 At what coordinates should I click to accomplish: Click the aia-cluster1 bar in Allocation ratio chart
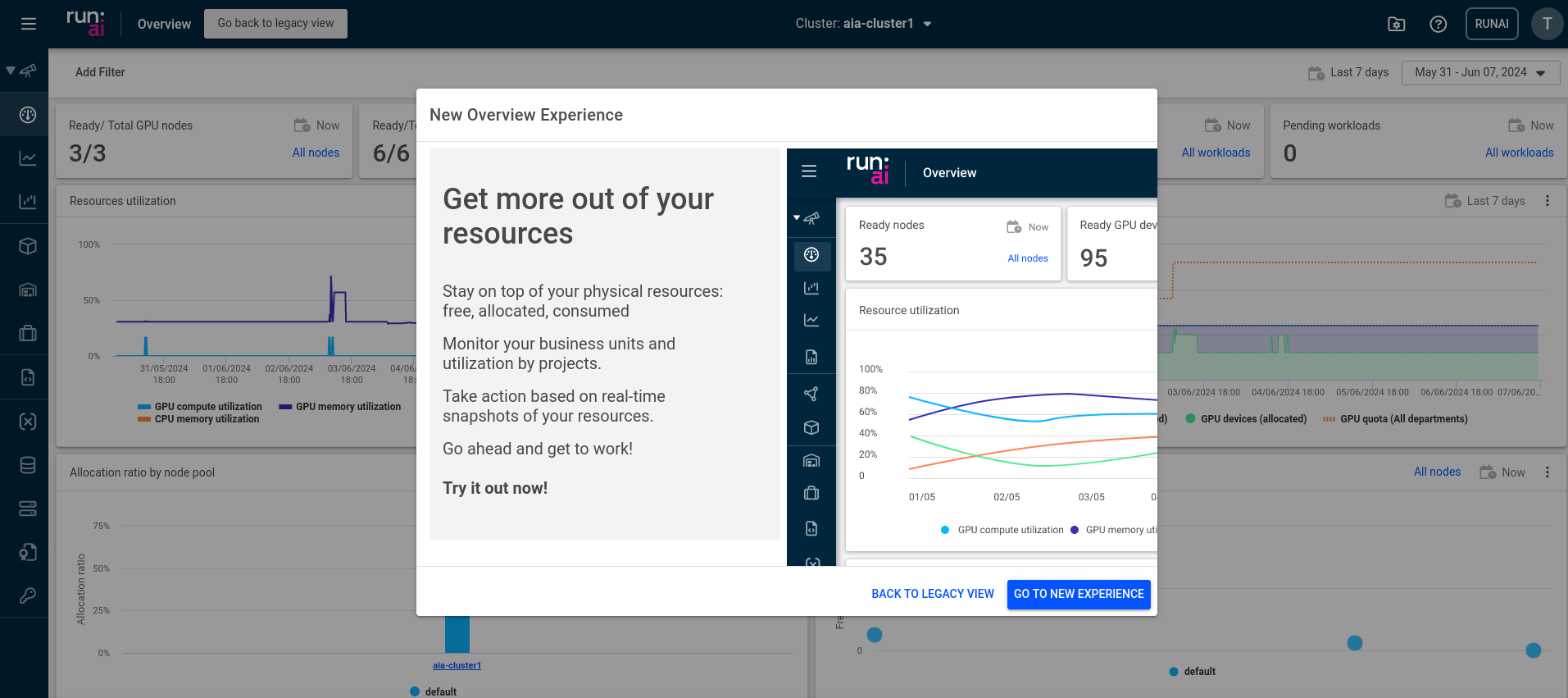tap(457, 634)
